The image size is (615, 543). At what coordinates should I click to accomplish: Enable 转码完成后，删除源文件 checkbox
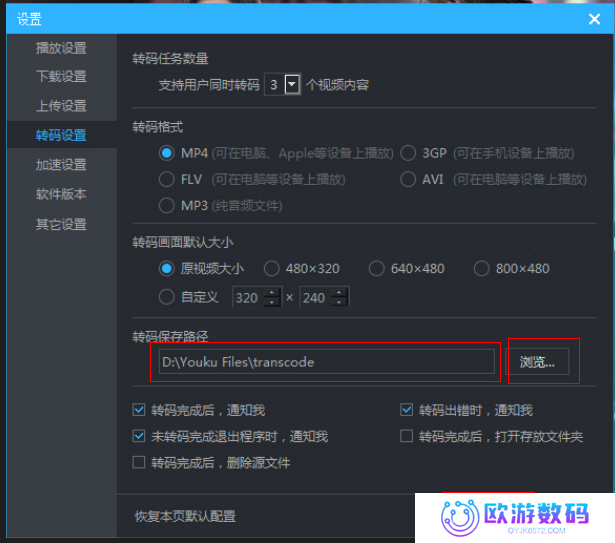tap(139, 462)
